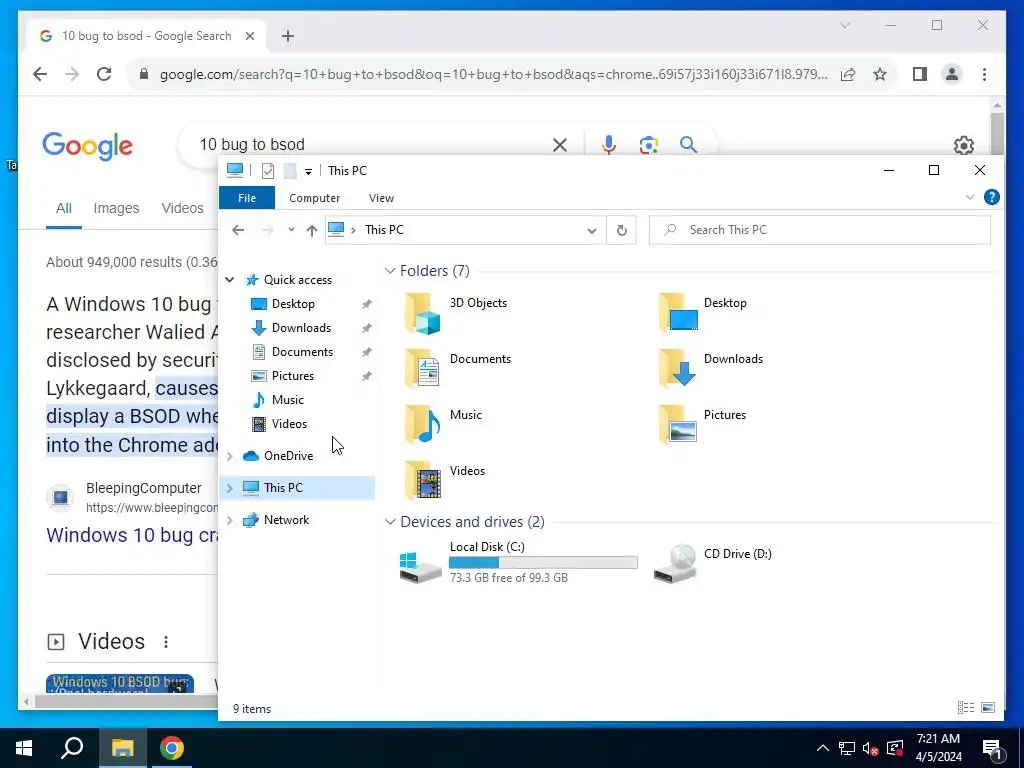
Task: Open Chrome side panel icon
Action: (x=920, y=74)
